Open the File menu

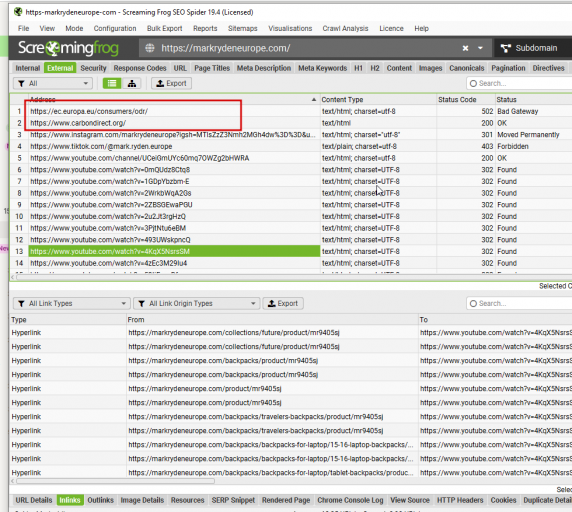23,28
